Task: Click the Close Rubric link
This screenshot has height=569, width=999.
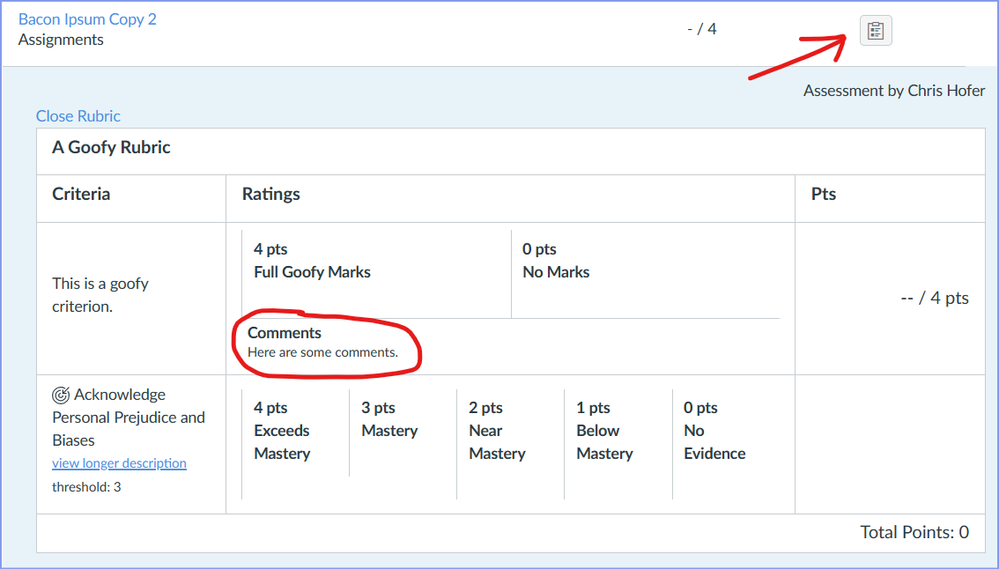Action: tap(78, 116)
